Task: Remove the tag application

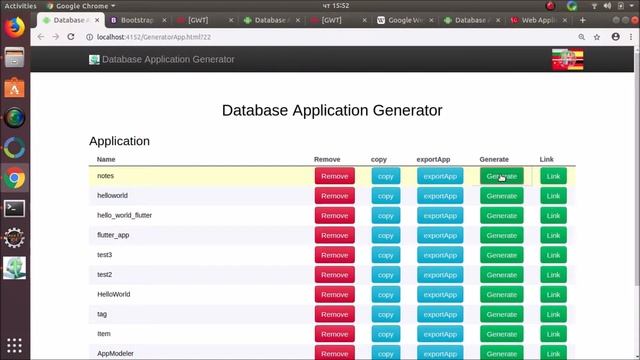Action: coord(335,314)
